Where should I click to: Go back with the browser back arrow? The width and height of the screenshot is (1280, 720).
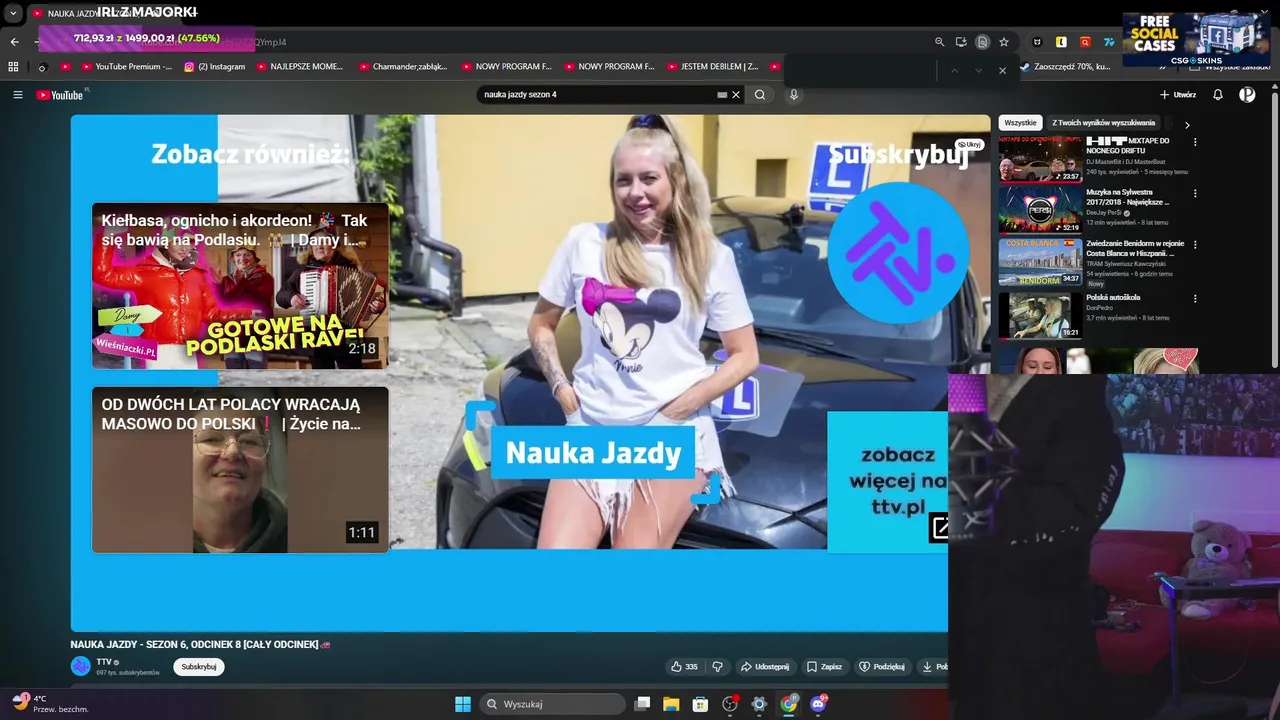(x=14, y=42)
